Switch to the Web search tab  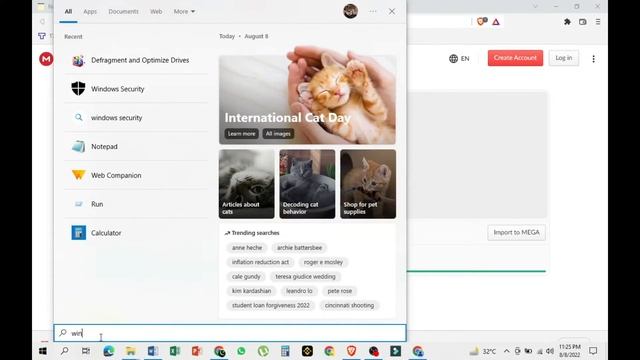click(156, 11)
